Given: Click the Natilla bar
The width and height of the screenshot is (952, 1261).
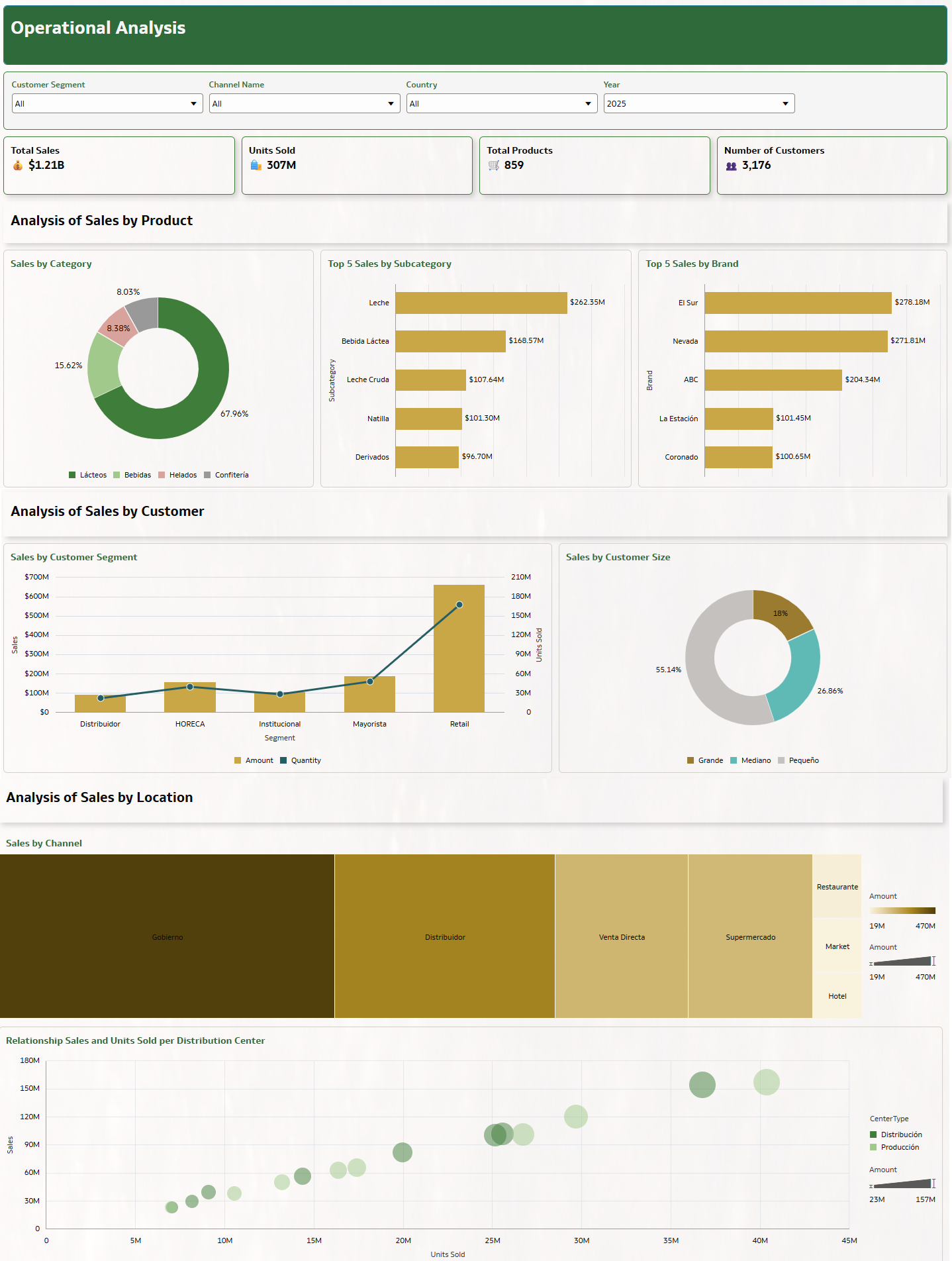Looking at the screenshot, I should [x=429, y=419].
